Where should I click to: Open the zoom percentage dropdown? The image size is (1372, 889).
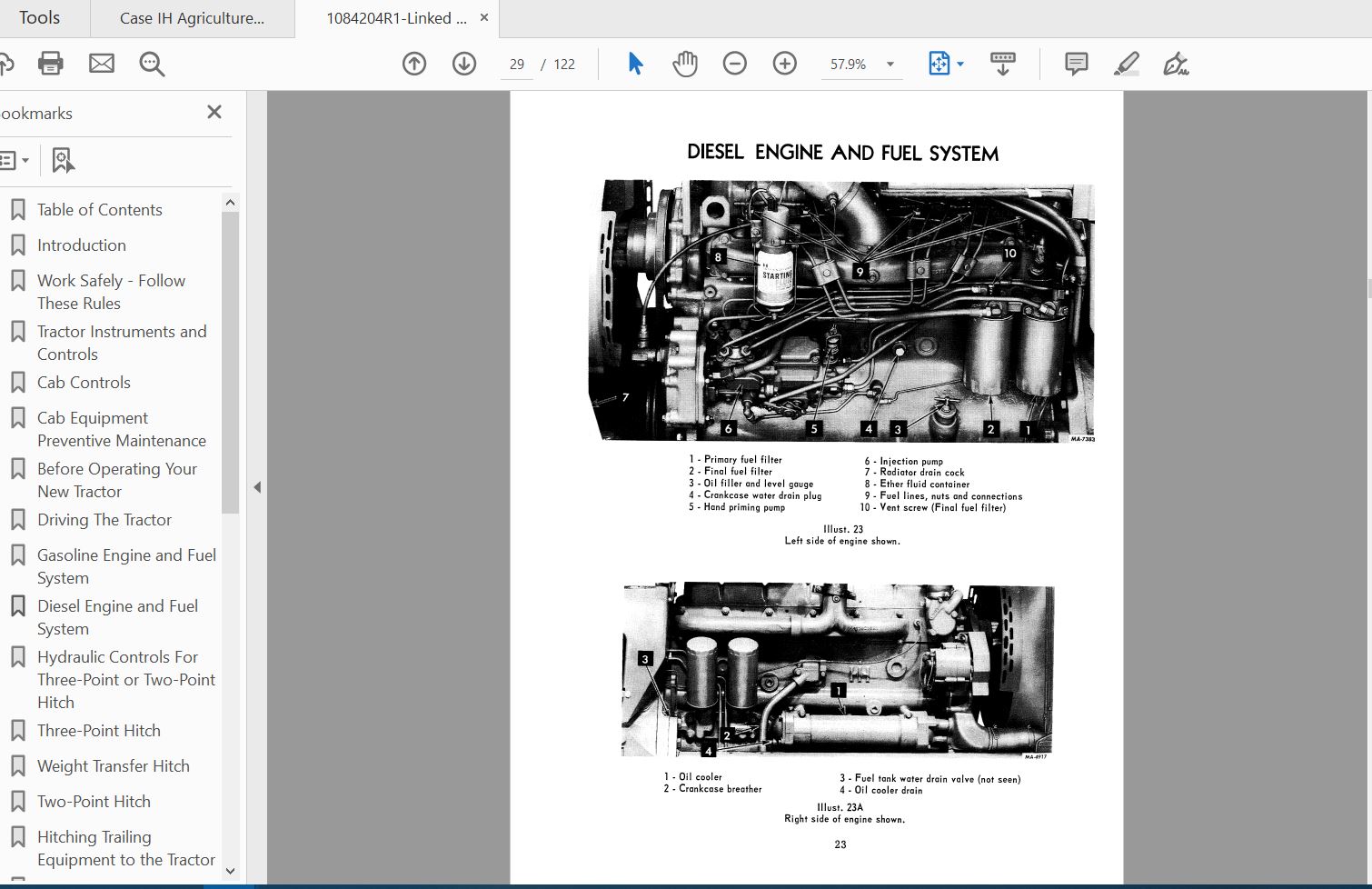click(x=889, y=64)
